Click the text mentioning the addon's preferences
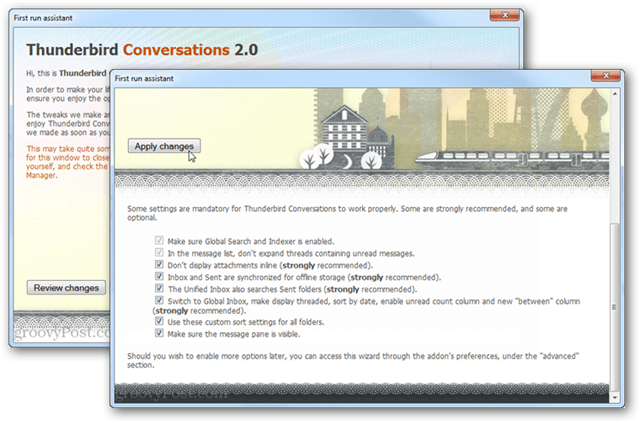640x423 pixels. pos(353,360)
